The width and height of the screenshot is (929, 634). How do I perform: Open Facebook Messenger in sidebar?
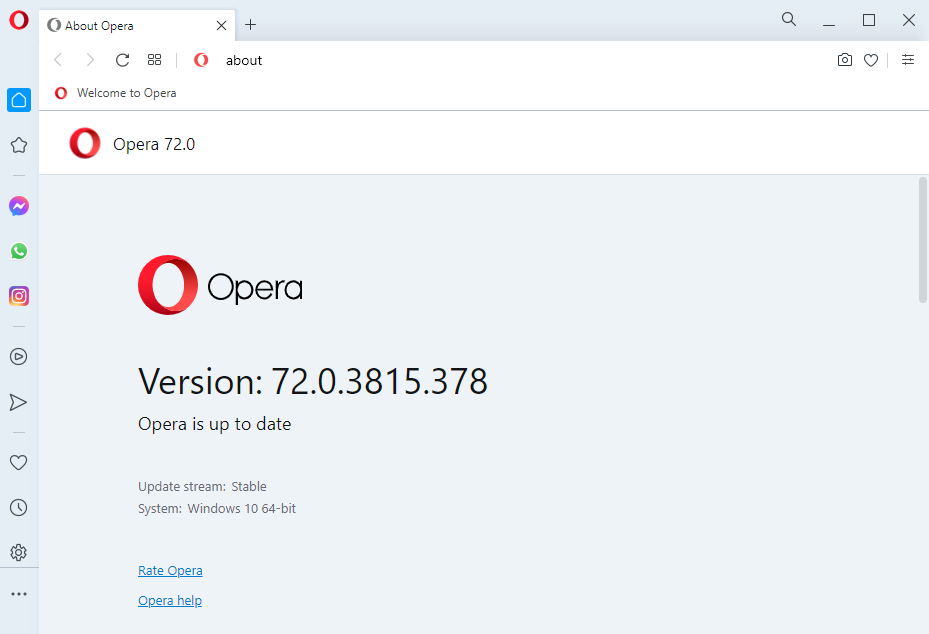[19, 206]
